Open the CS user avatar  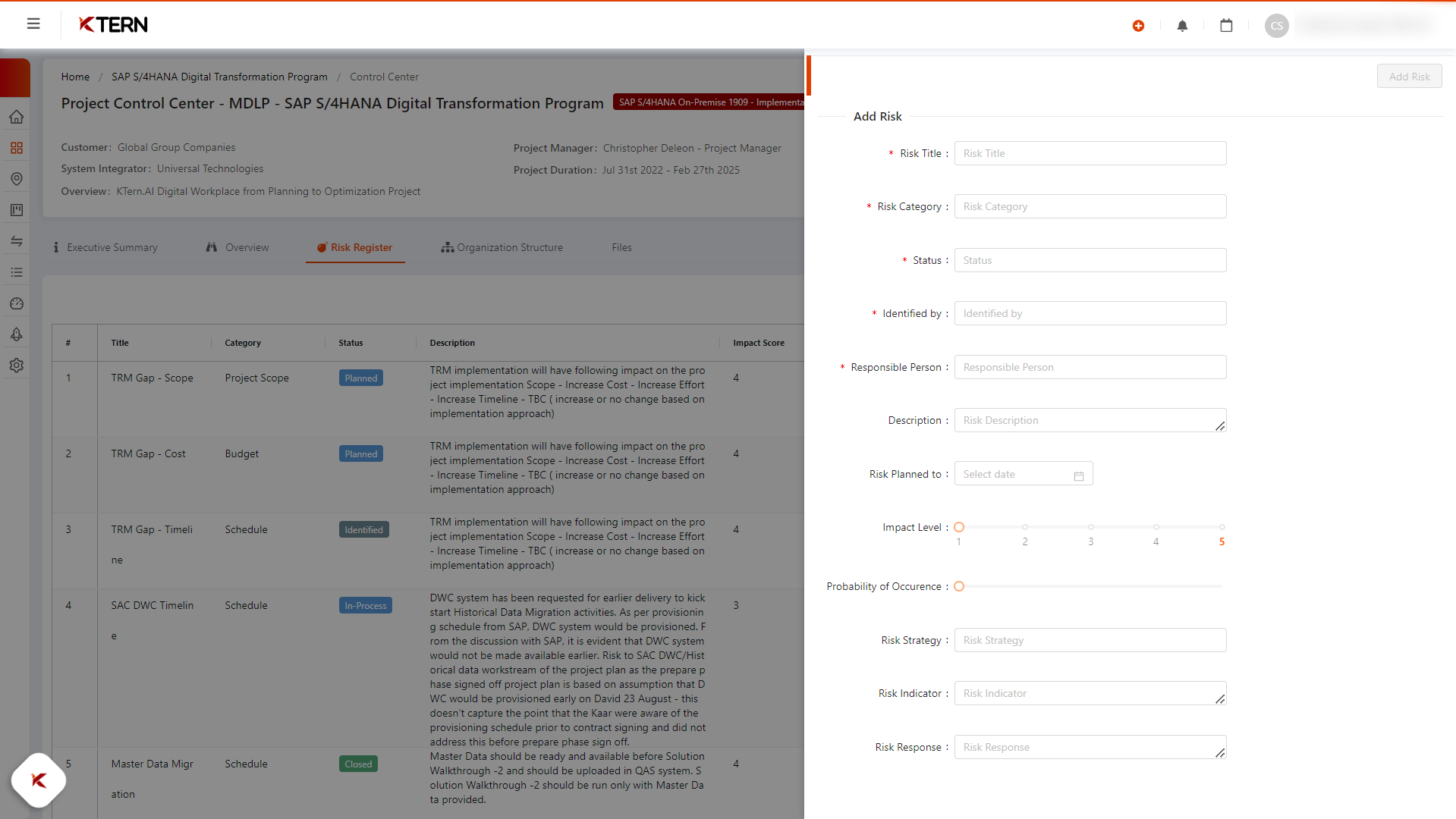point(1277,26)
